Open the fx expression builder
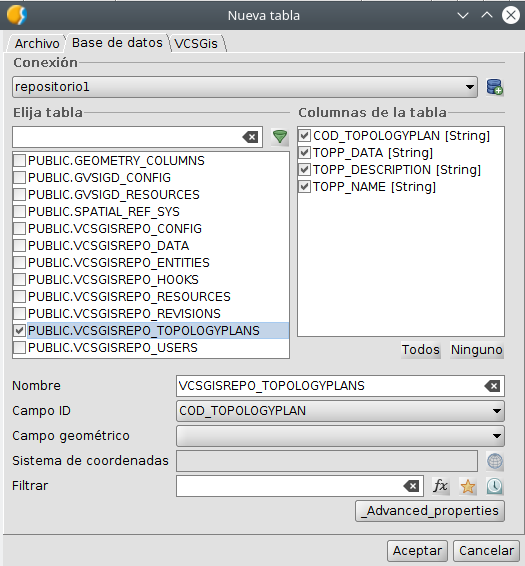The image size is (525, 566). coord(441,486)
